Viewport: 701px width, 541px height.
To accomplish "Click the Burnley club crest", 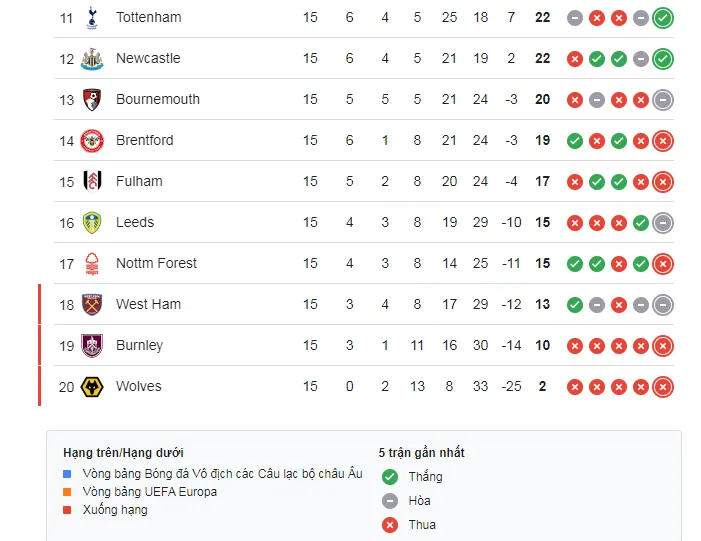I will [x=92, y=345].
